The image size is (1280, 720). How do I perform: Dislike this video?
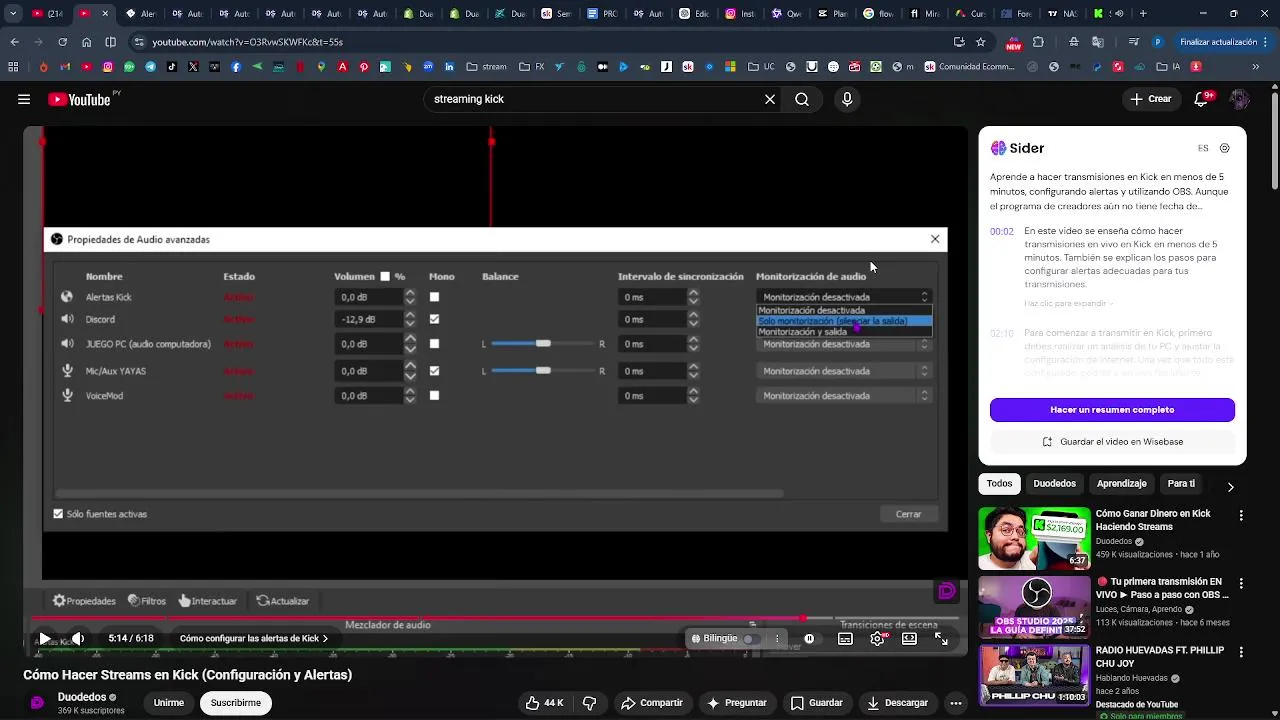tap(589, 703)
